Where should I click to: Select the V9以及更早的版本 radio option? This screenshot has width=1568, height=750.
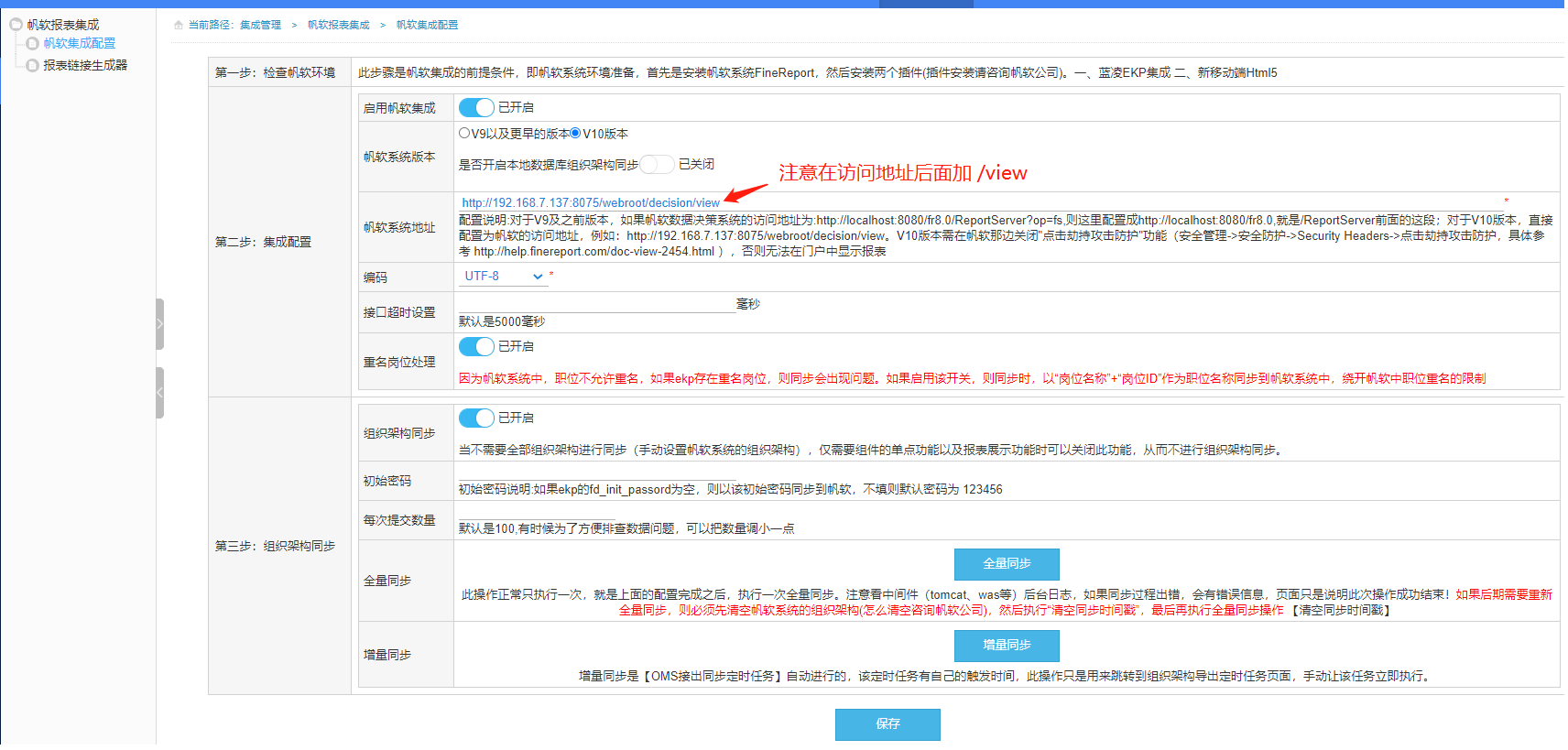(x=464, y=134)
